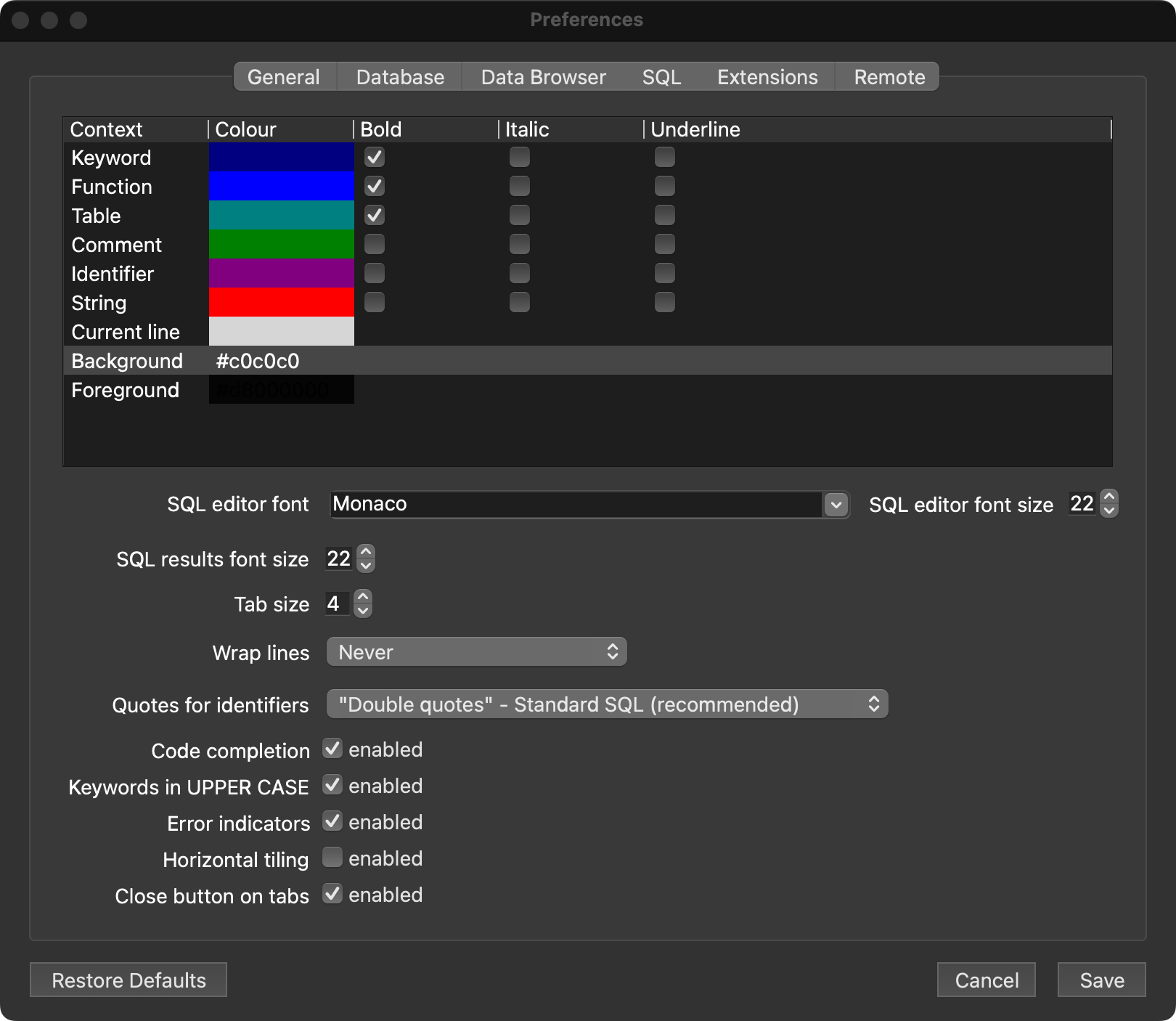Click the Restore Defaults button

[x=128, y=980]
